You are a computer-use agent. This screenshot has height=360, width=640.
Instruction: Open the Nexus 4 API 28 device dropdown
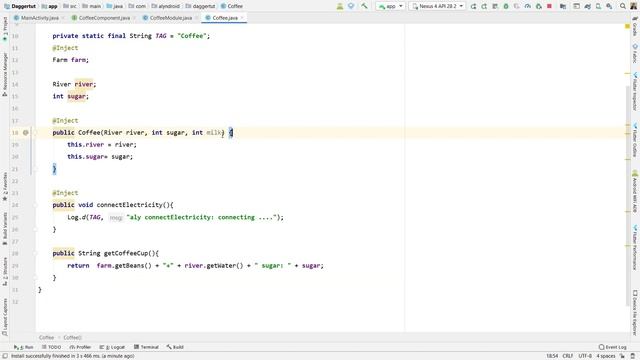pos(437,6)
